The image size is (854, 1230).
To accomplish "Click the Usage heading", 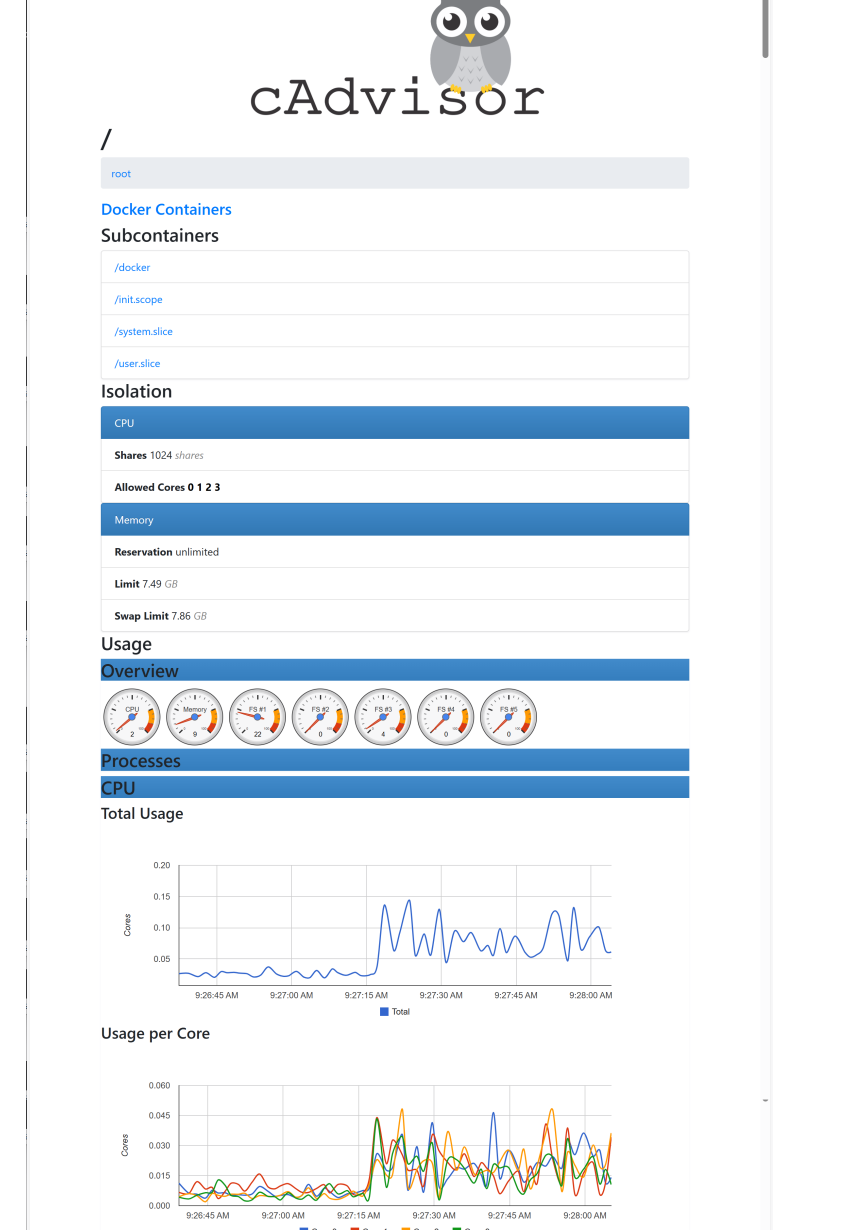I will [126, 644].
